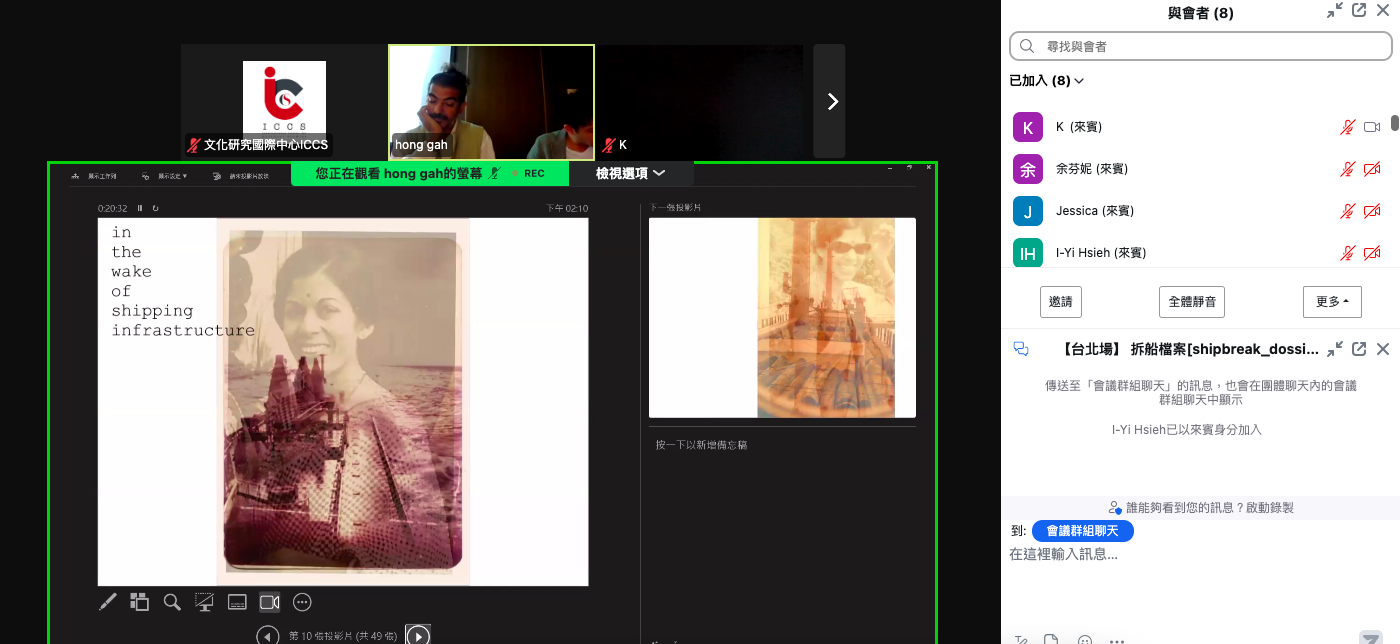Choose chat recipient 會議群組聊天

click(1082, 531)
